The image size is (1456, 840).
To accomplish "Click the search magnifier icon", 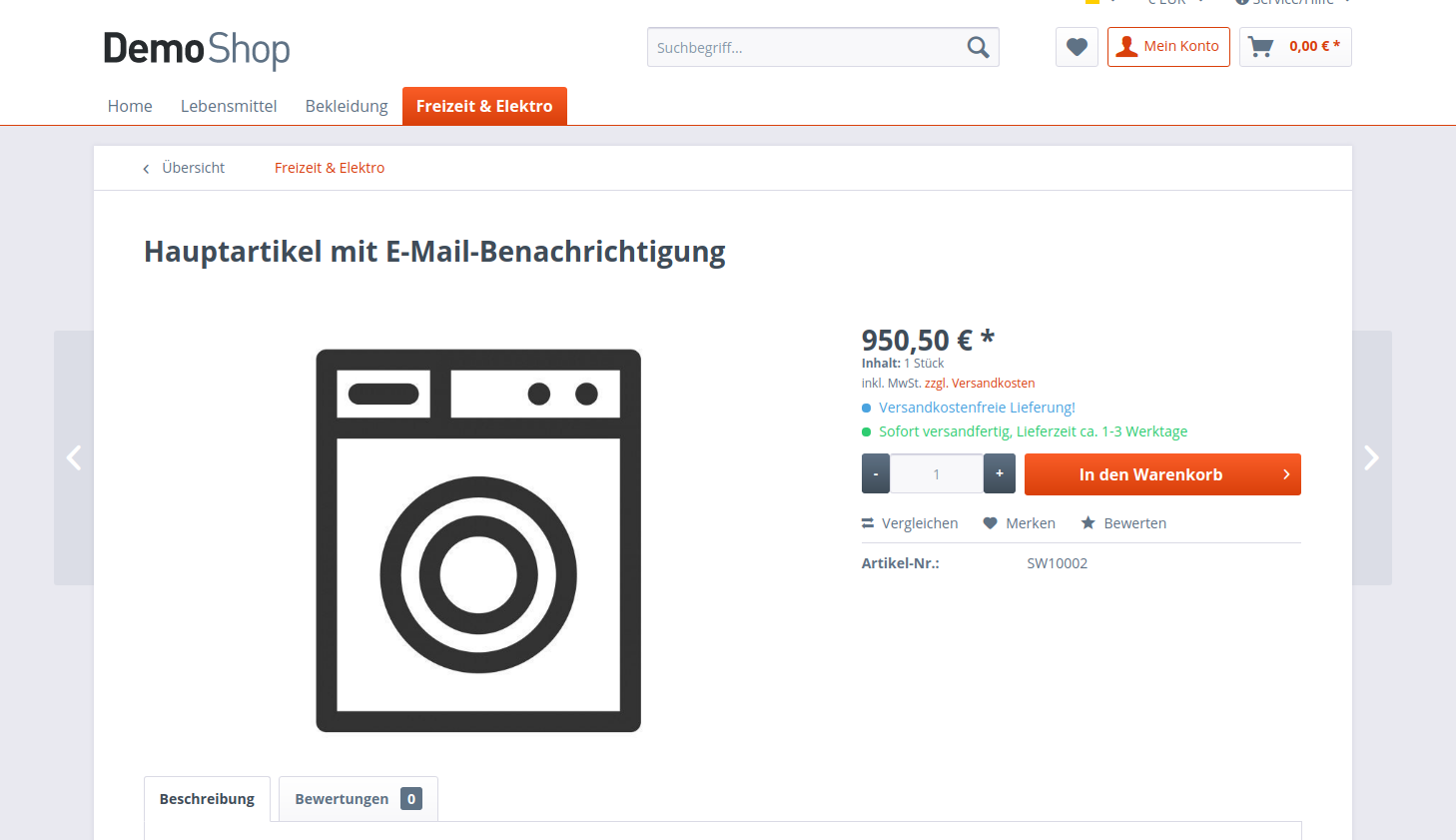I will 977,47.
